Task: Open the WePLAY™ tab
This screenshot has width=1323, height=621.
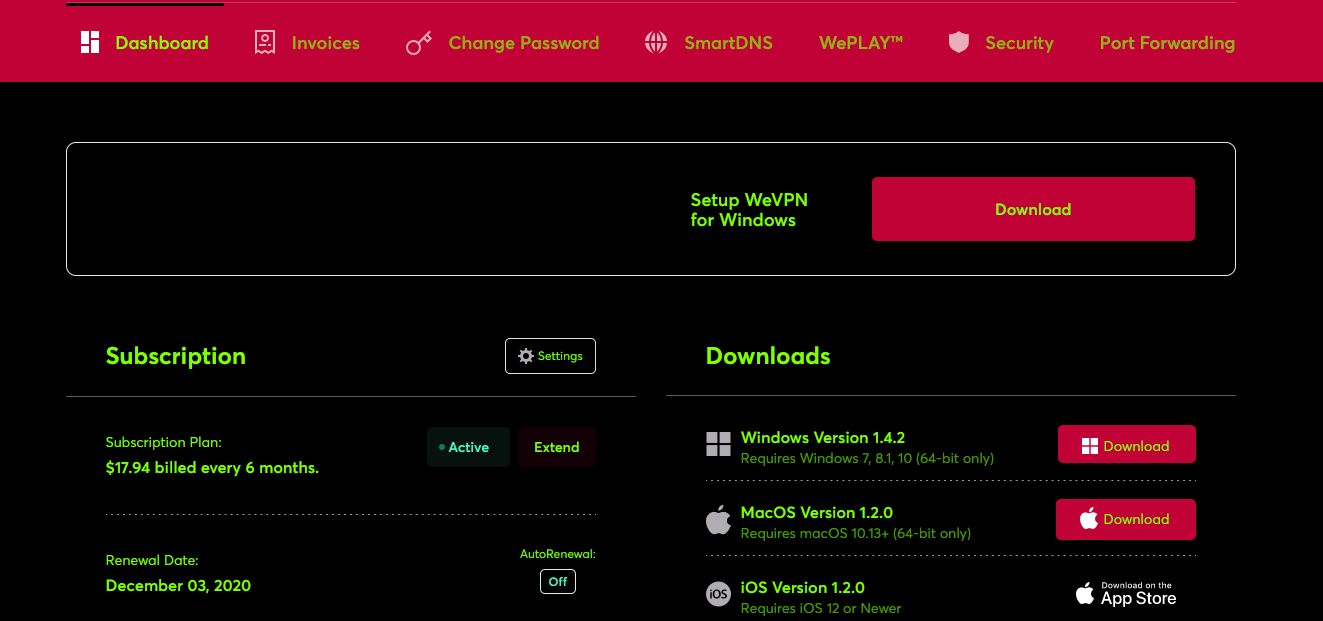Action: pyautogui.click(x=861, y=43)
